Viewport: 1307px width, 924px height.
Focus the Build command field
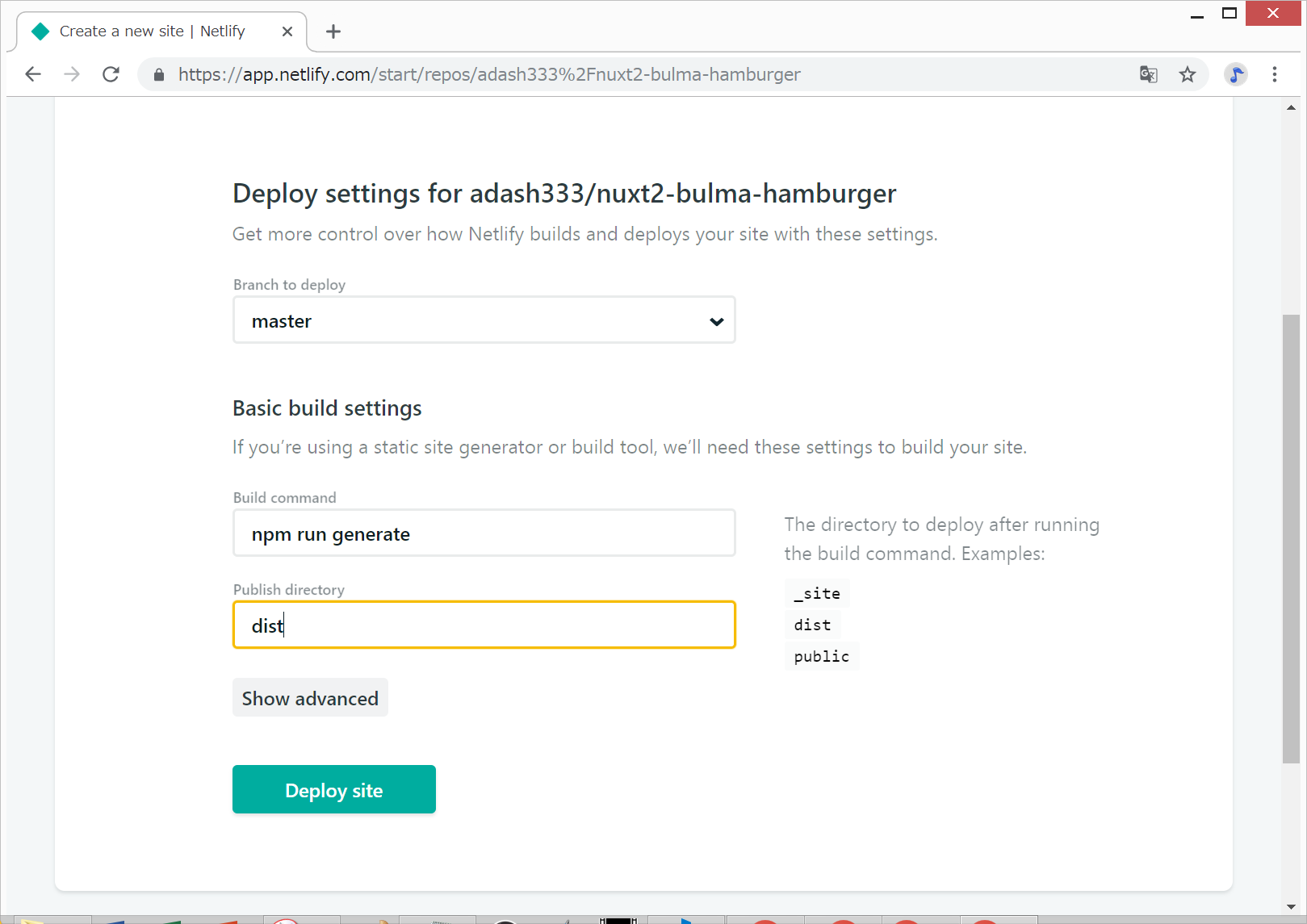483,533
